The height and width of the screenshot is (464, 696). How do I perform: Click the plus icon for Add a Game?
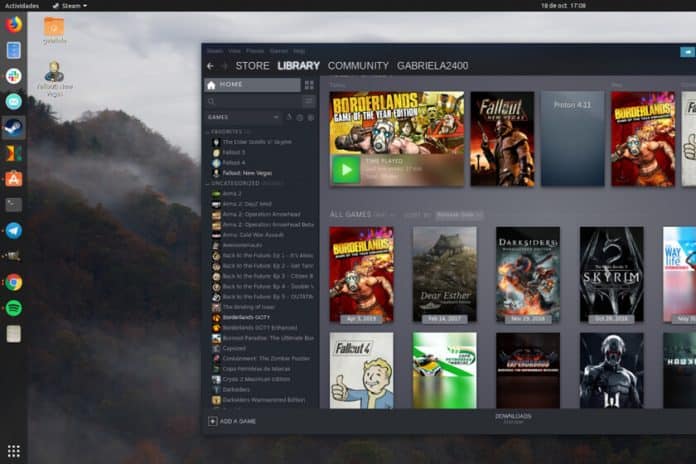click(x=213, y=421)
